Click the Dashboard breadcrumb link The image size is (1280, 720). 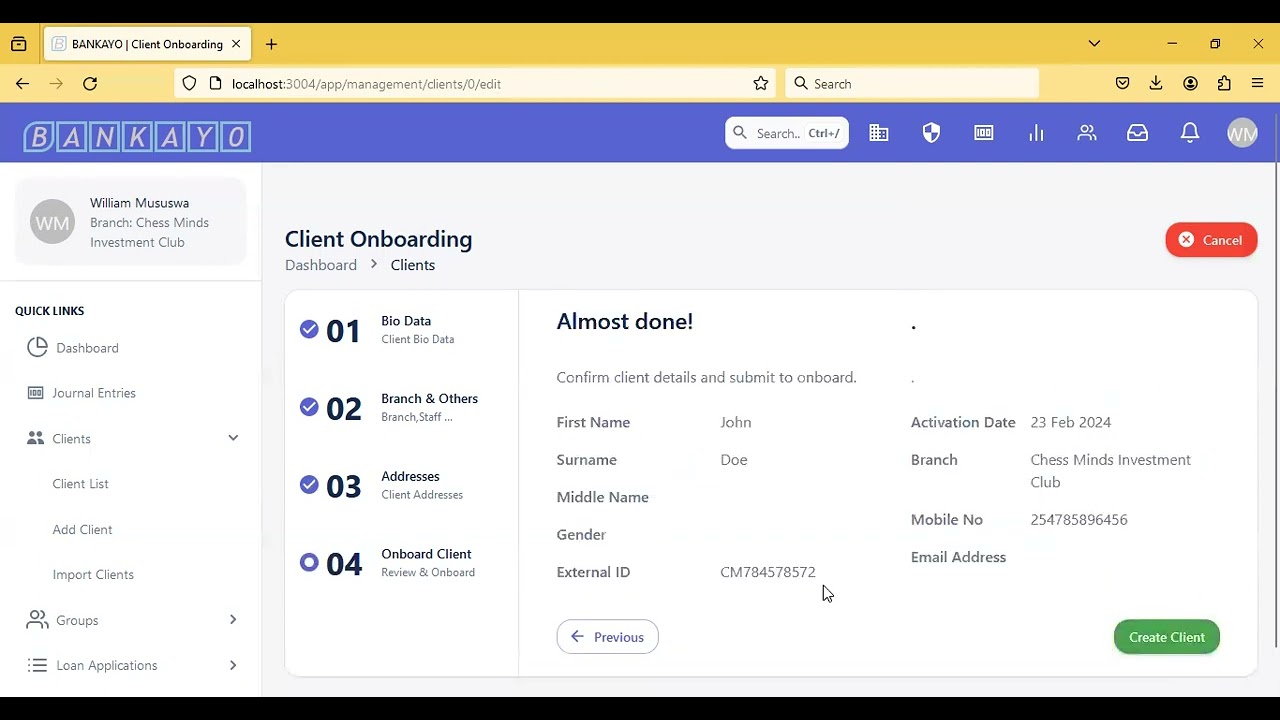320,265
